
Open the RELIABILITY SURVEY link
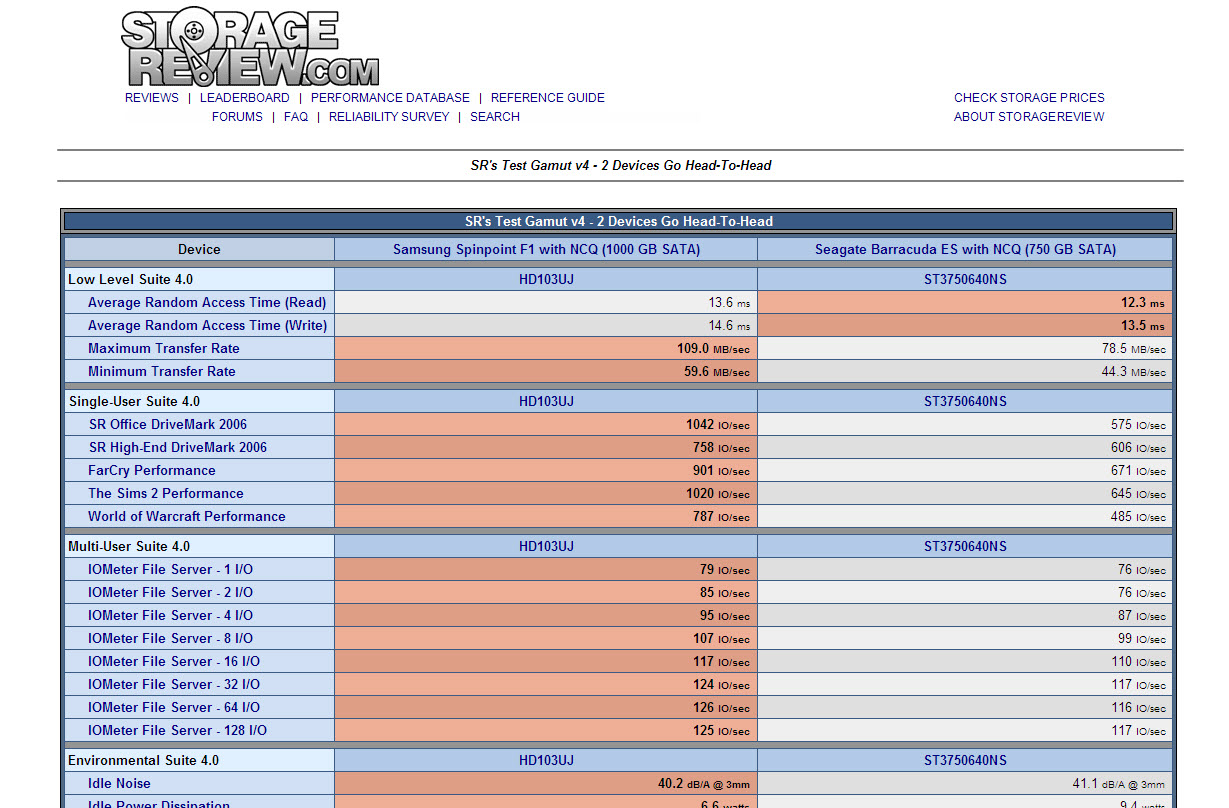coord(389,117)
